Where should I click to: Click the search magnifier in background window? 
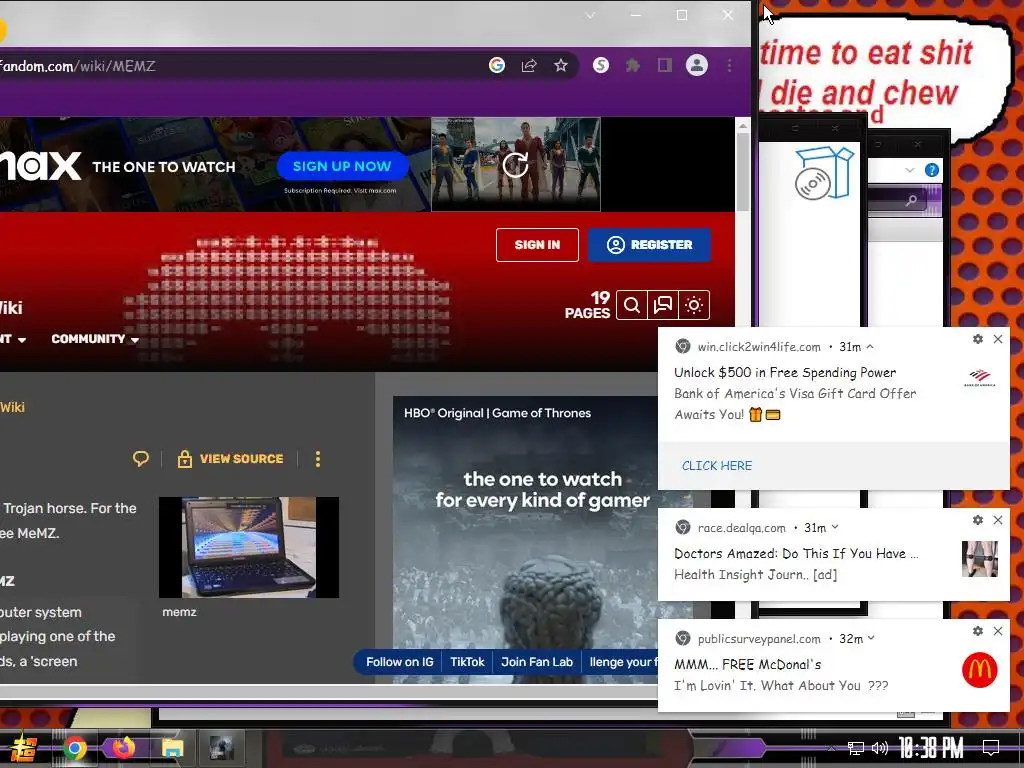(912, 200)
